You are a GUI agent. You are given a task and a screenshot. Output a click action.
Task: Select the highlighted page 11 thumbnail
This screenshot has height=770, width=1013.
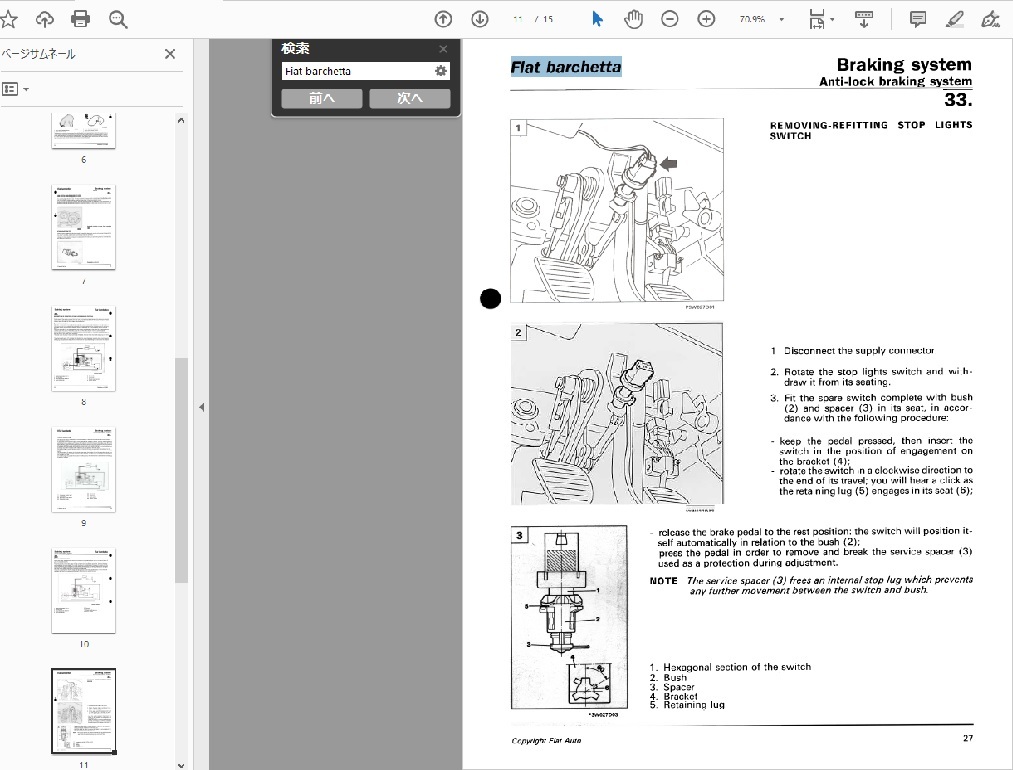[x=83, y=711]
